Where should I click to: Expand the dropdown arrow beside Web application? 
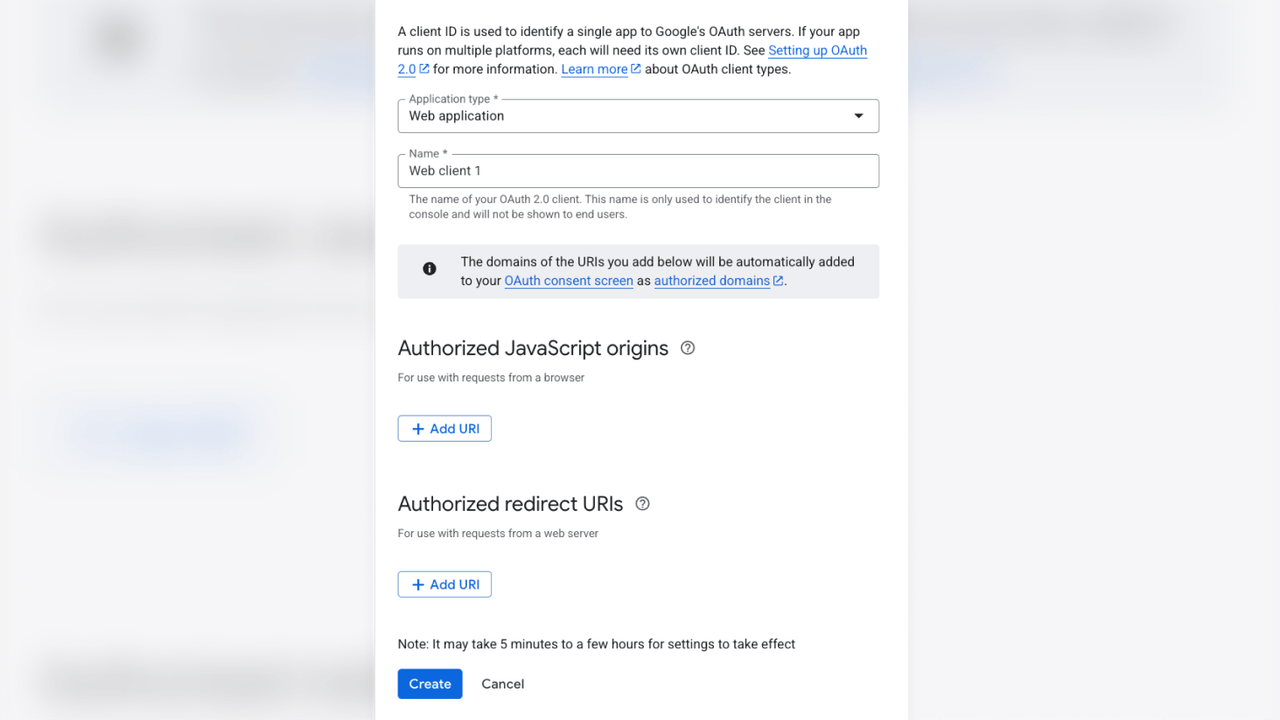pyautogui.click(x=858, y=115)
